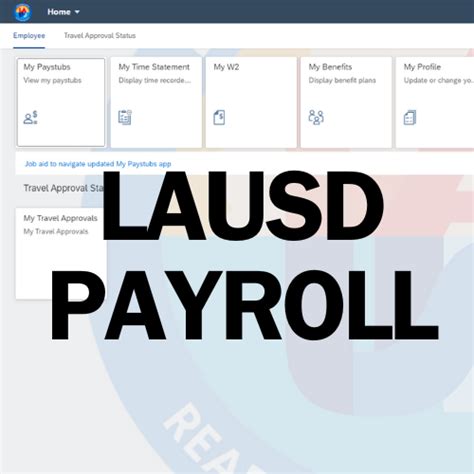Click 'Display time recorde...' subtitle text
Image resolution: width=474 pixels, height=474 pixels.
[x=155, y=80]
